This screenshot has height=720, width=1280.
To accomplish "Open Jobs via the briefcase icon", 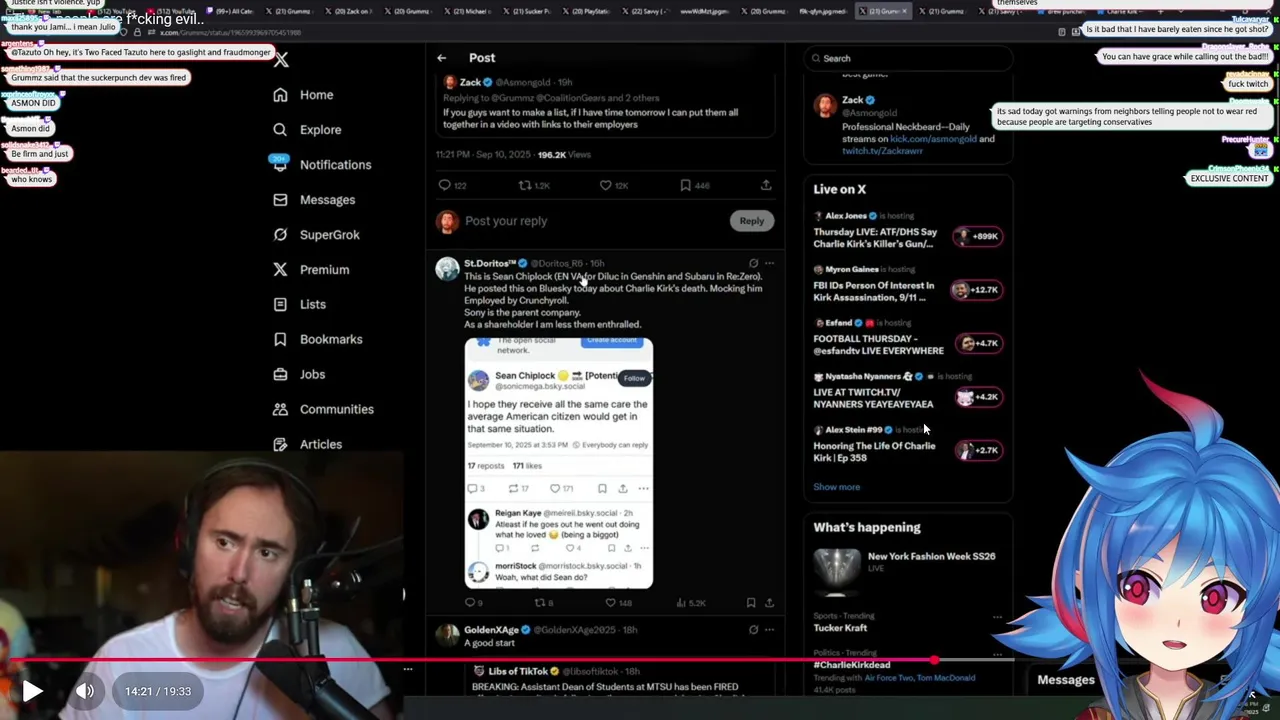I will tap(280, 374).
